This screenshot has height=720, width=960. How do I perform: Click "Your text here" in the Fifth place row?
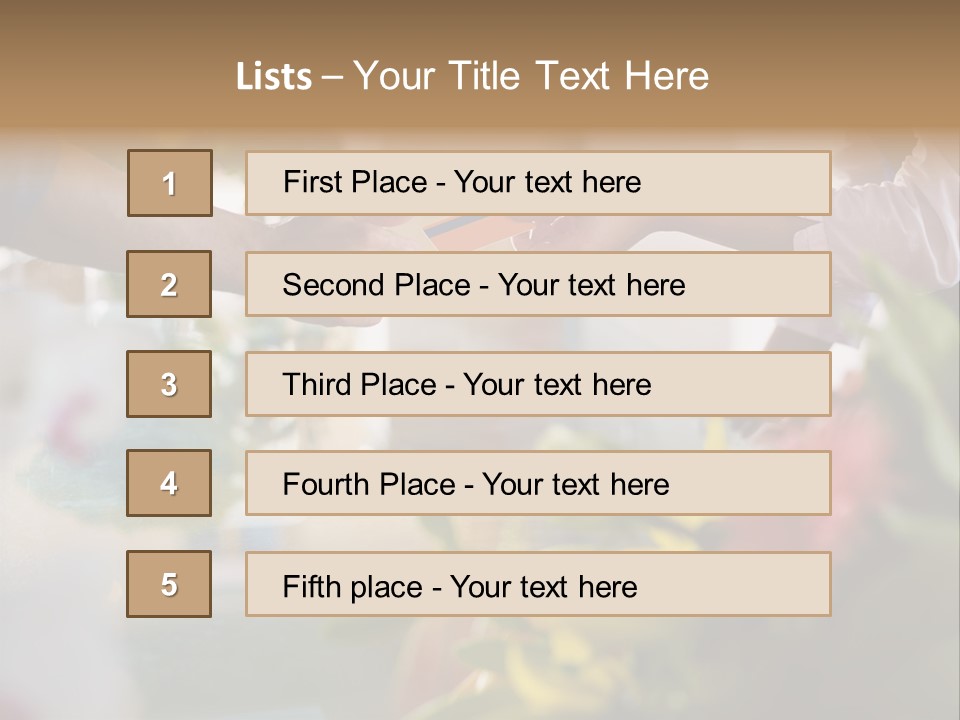[543, 586]
